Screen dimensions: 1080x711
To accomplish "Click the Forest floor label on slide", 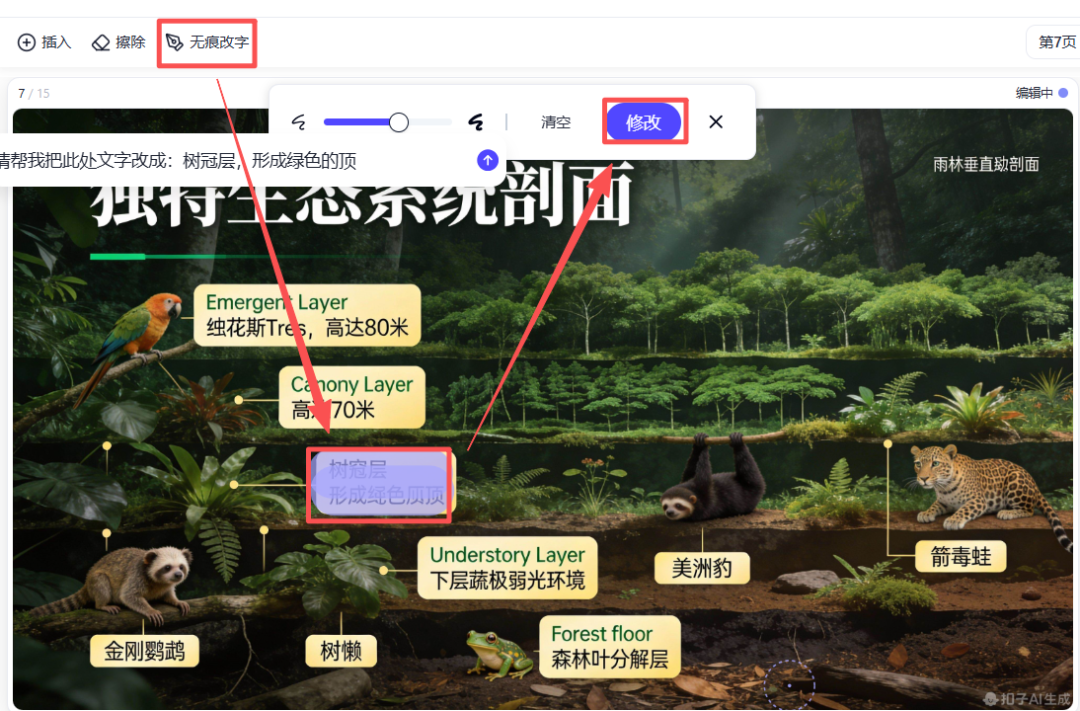I will point(610,646).
